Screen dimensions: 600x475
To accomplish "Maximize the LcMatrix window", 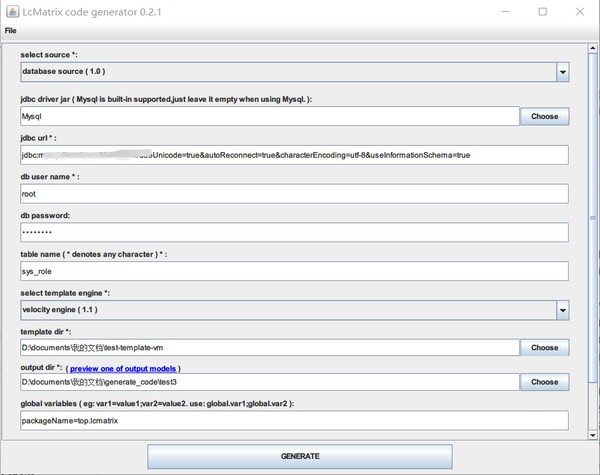I will tap(543, 12).
